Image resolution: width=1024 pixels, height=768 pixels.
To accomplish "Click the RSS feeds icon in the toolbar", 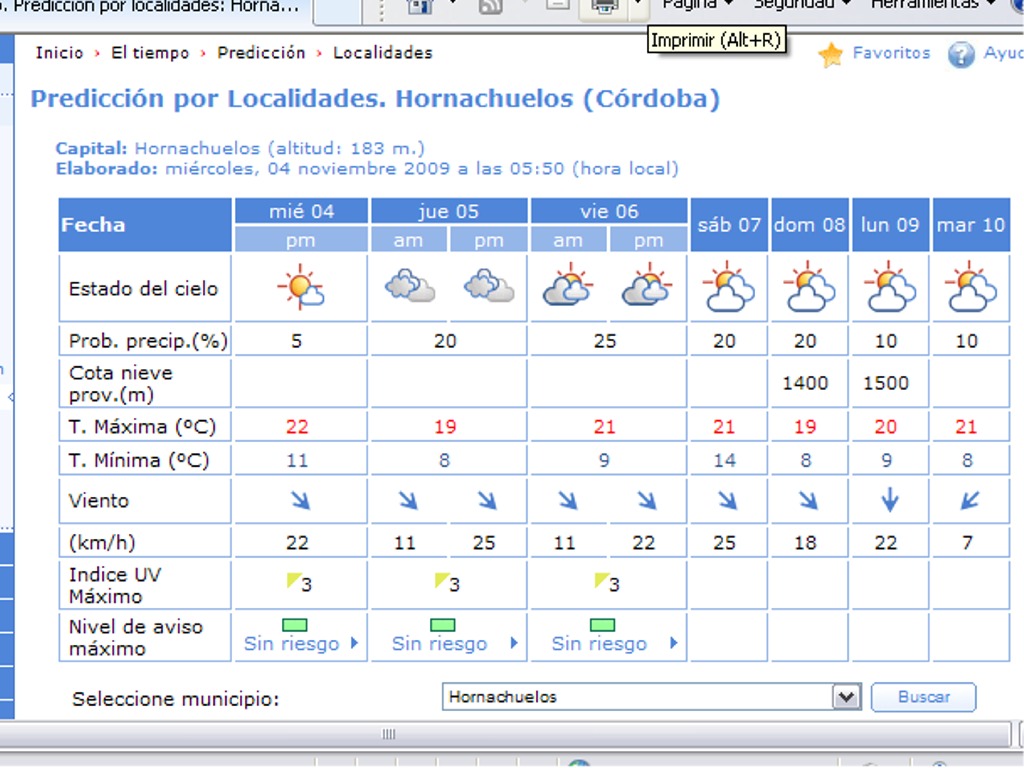I will pos(490,6).
